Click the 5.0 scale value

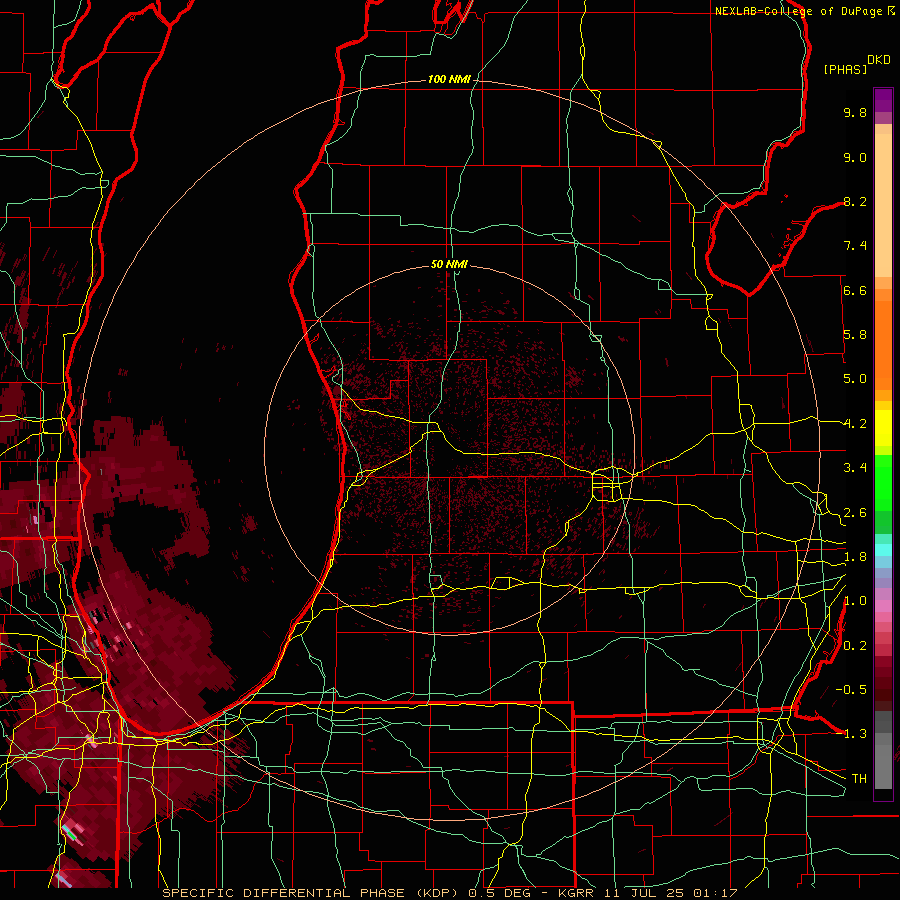(x=855, y=379)
